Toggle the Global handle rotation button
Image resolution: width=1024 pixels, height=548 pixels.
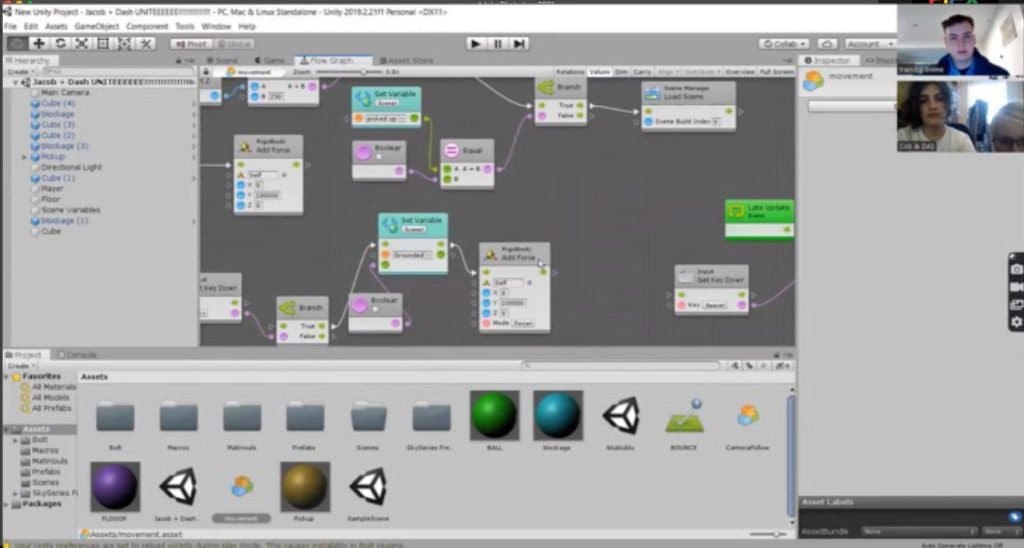(x=234, y=44)
